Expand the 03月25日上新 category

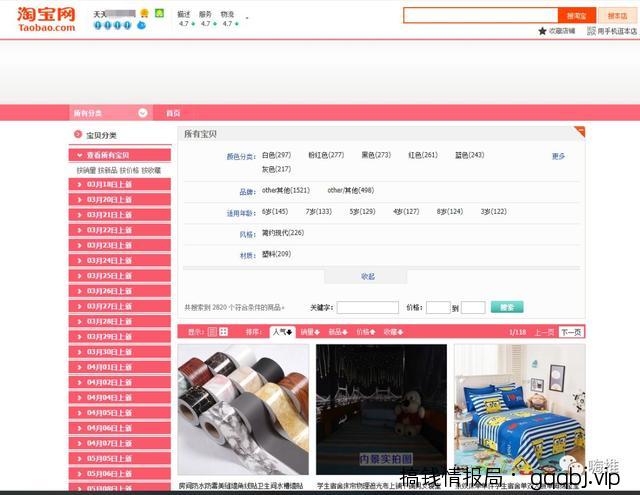(120, 276)
